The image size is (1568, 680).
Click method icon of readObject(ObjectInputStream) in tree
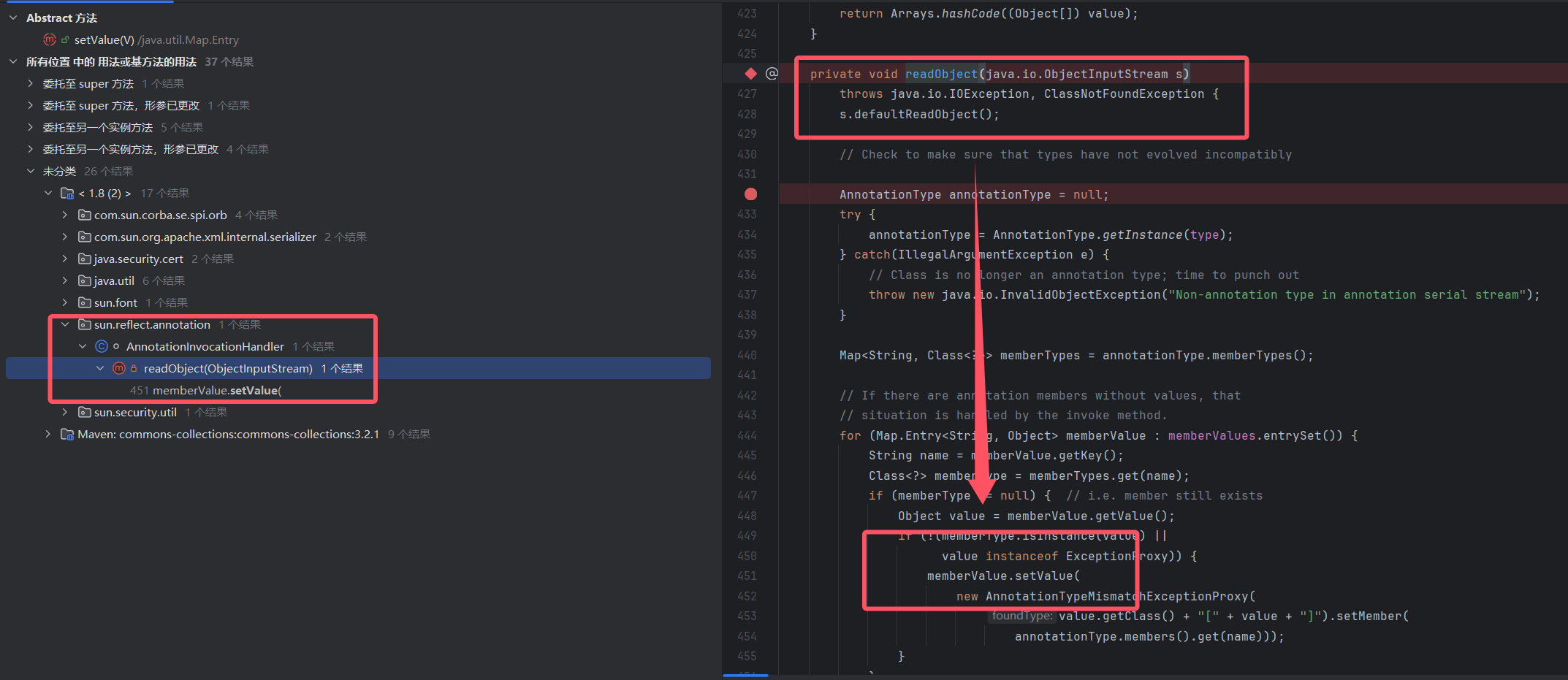pyautogui.click(x=119, y=368)
